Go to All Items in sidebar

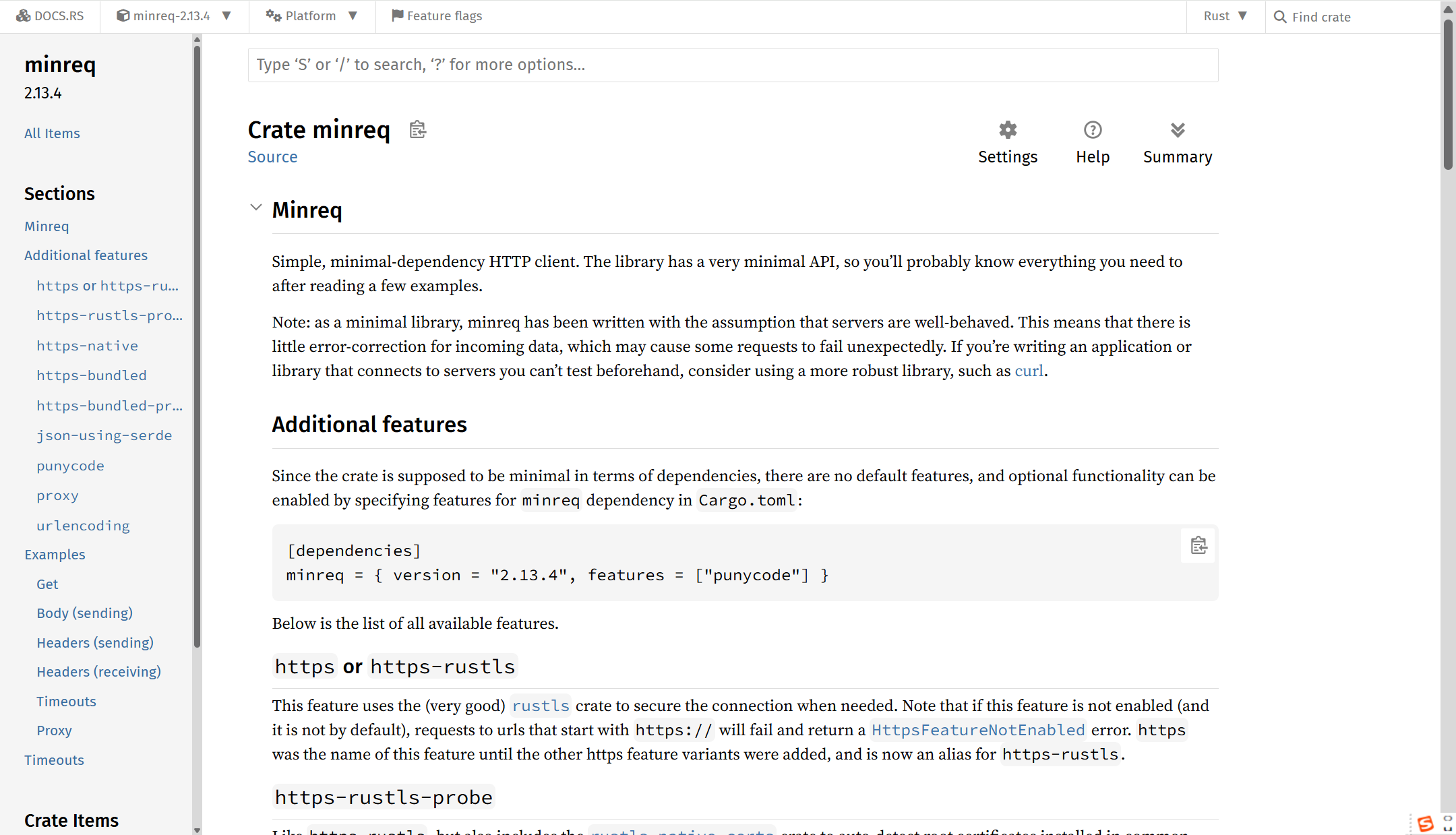click(52, 133)
